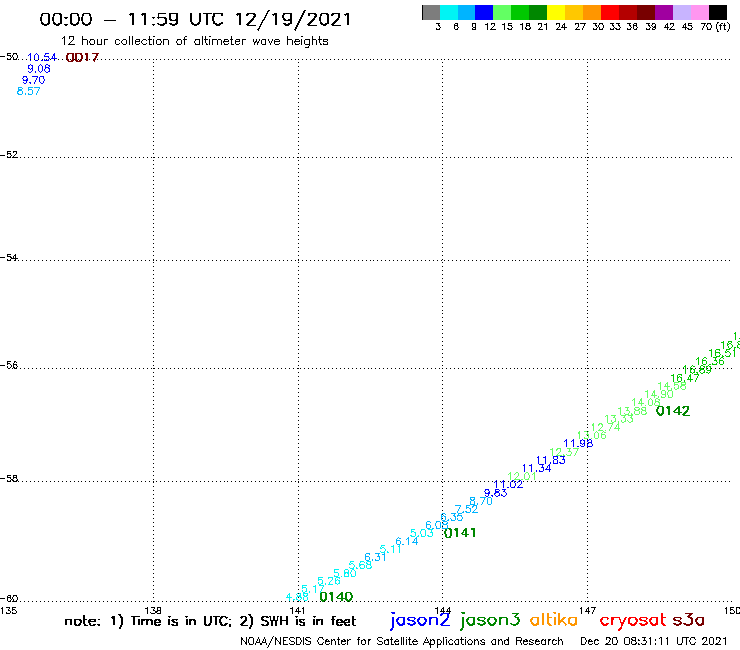
Task: Click the Dec 20 08:31:11 UTC timestamp
Action: point(654,641)
